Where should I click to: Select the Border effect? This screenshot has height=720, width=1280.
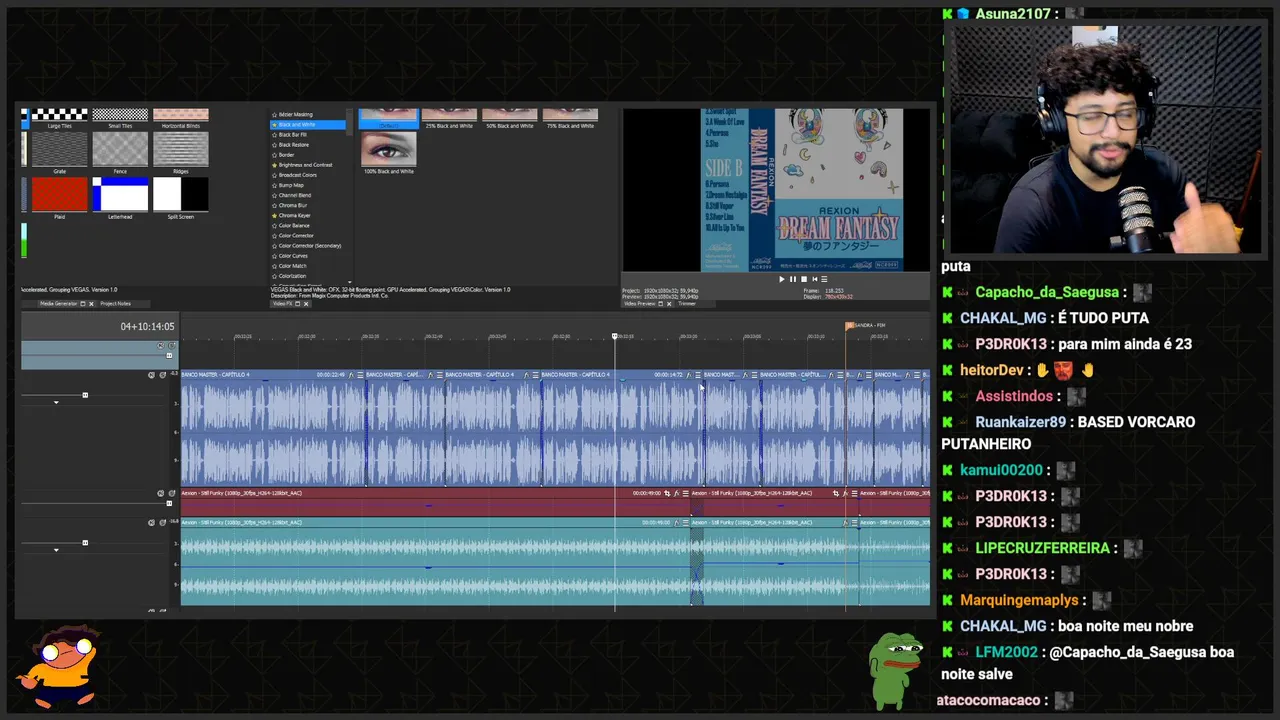(x=287, y=155)
